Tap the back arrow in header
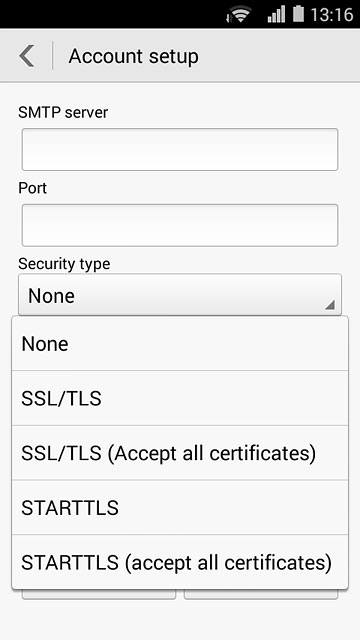The width and height of the screenshot is (360, 640). pyautogui.click(x=27, y=56)
